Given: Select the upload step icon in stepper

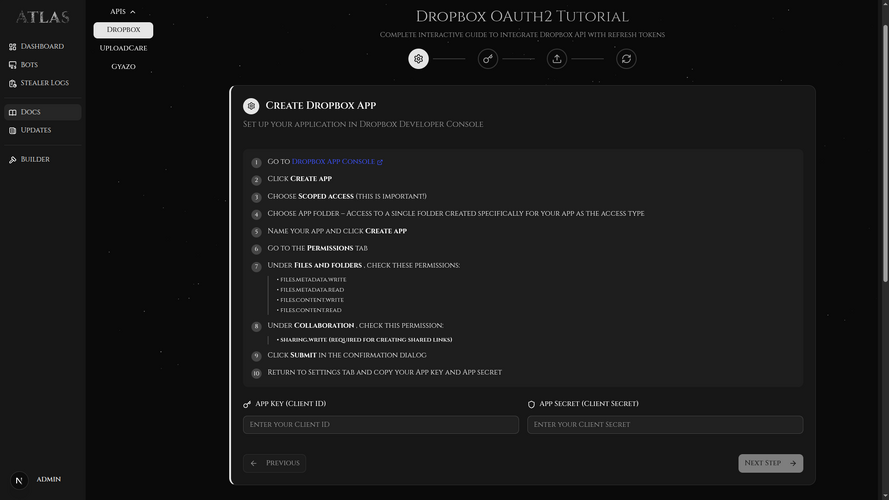Looking at the screenshot, I should tap(557, 59).
